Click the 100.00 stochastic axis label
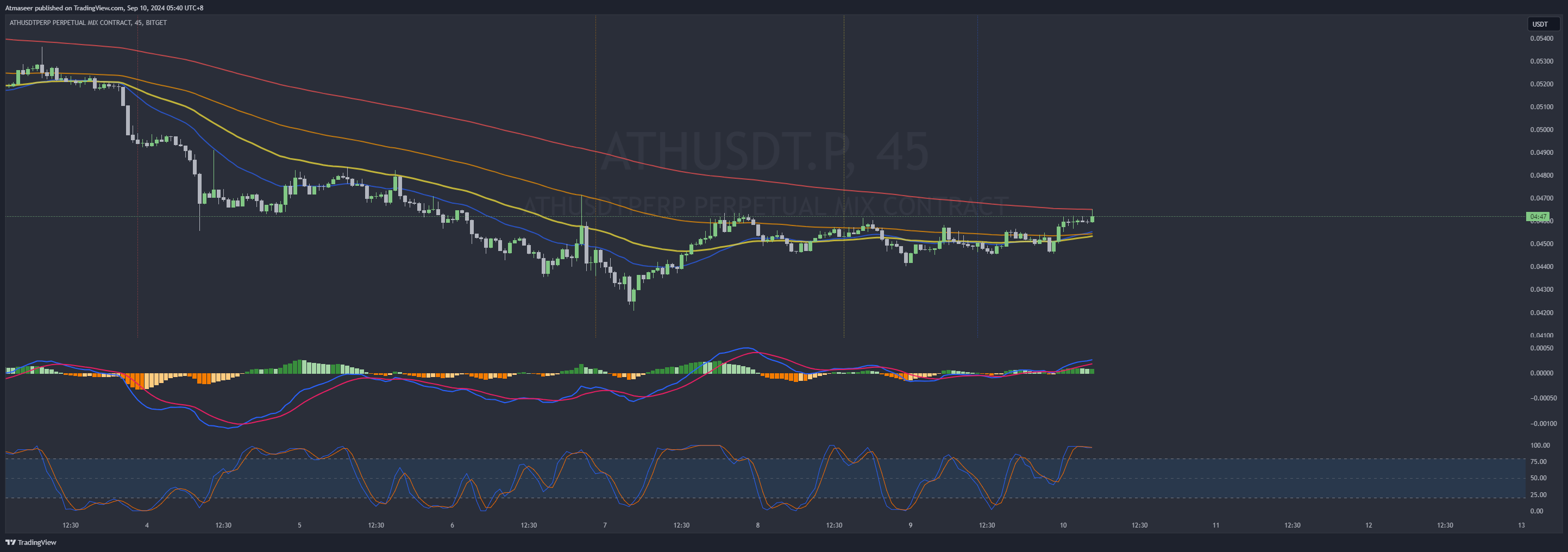1568x552 pixels. click(1540, 446)
